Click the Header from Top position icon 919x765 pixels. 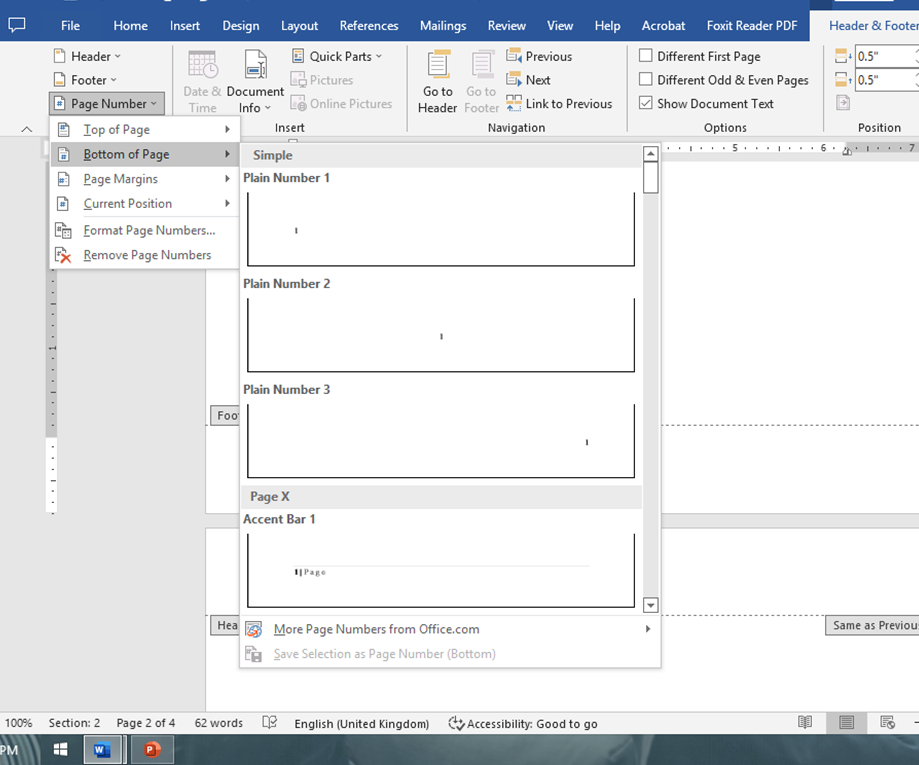tap(843, 56)
